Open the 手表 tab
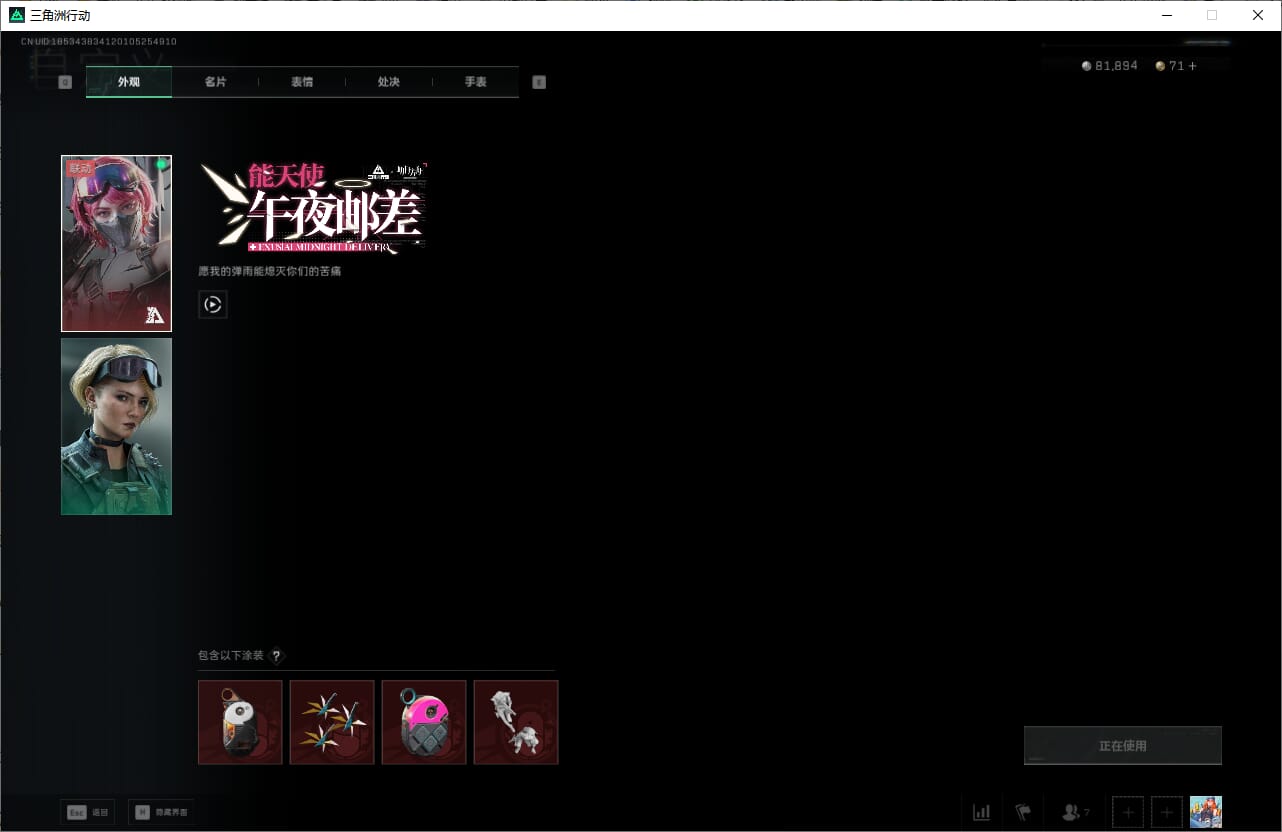This screenshot has width=1282, height=832. 476,82
